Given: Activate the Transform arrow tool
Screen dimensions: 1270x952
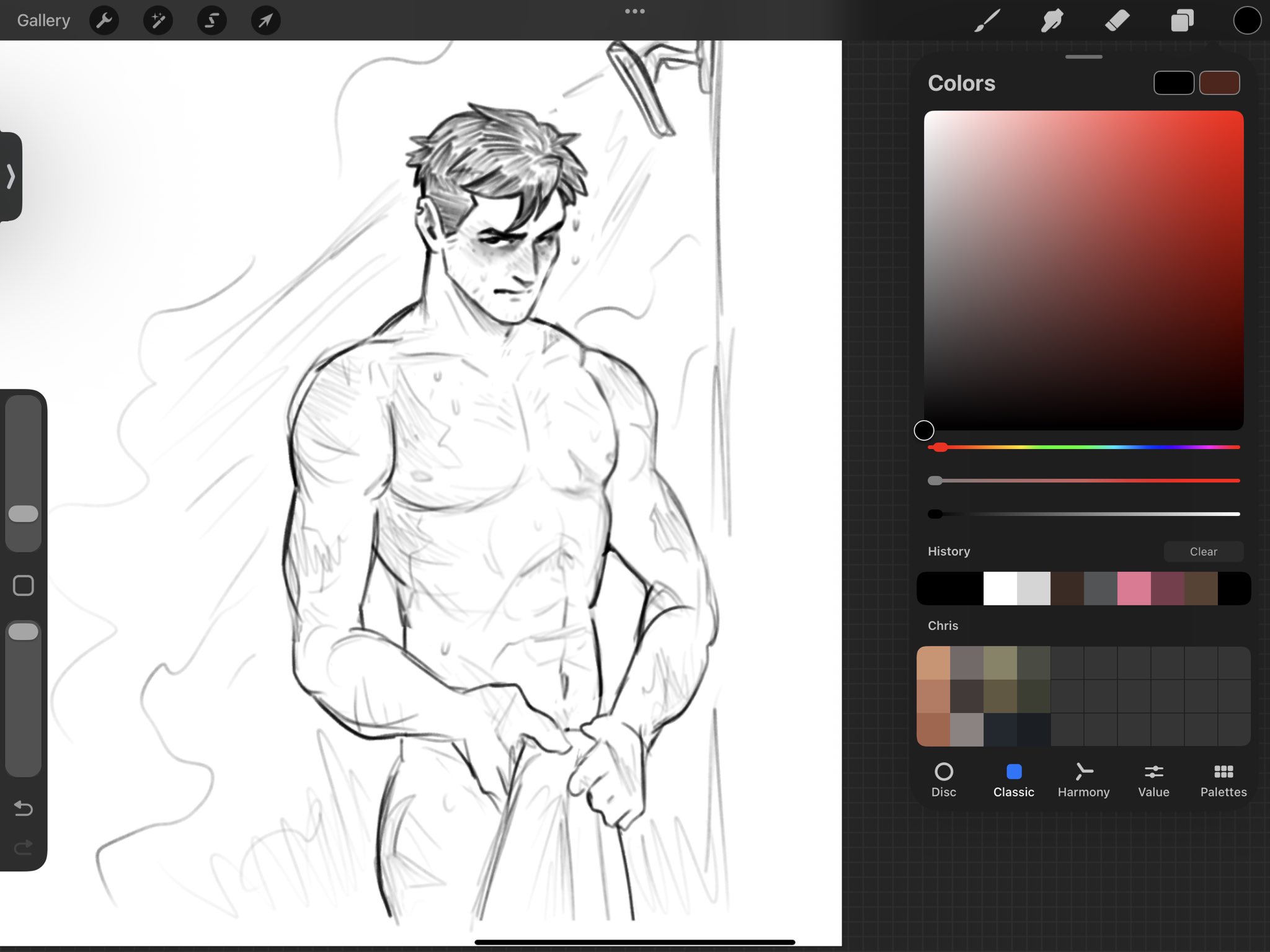Looking at the screenshot, I should [265, 20].
